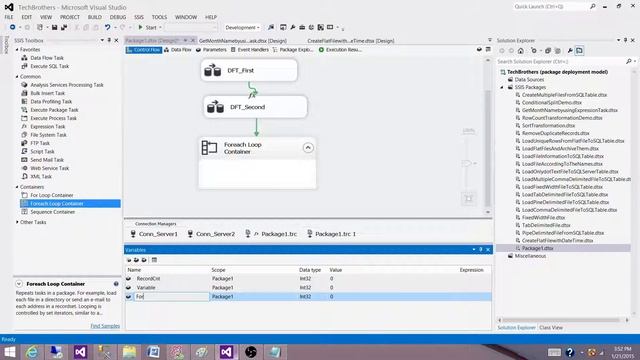Click the design canvas vertical scrollbar
This screenshot has height=360, width=640.
pyautogui.click(x=487, y=149)
